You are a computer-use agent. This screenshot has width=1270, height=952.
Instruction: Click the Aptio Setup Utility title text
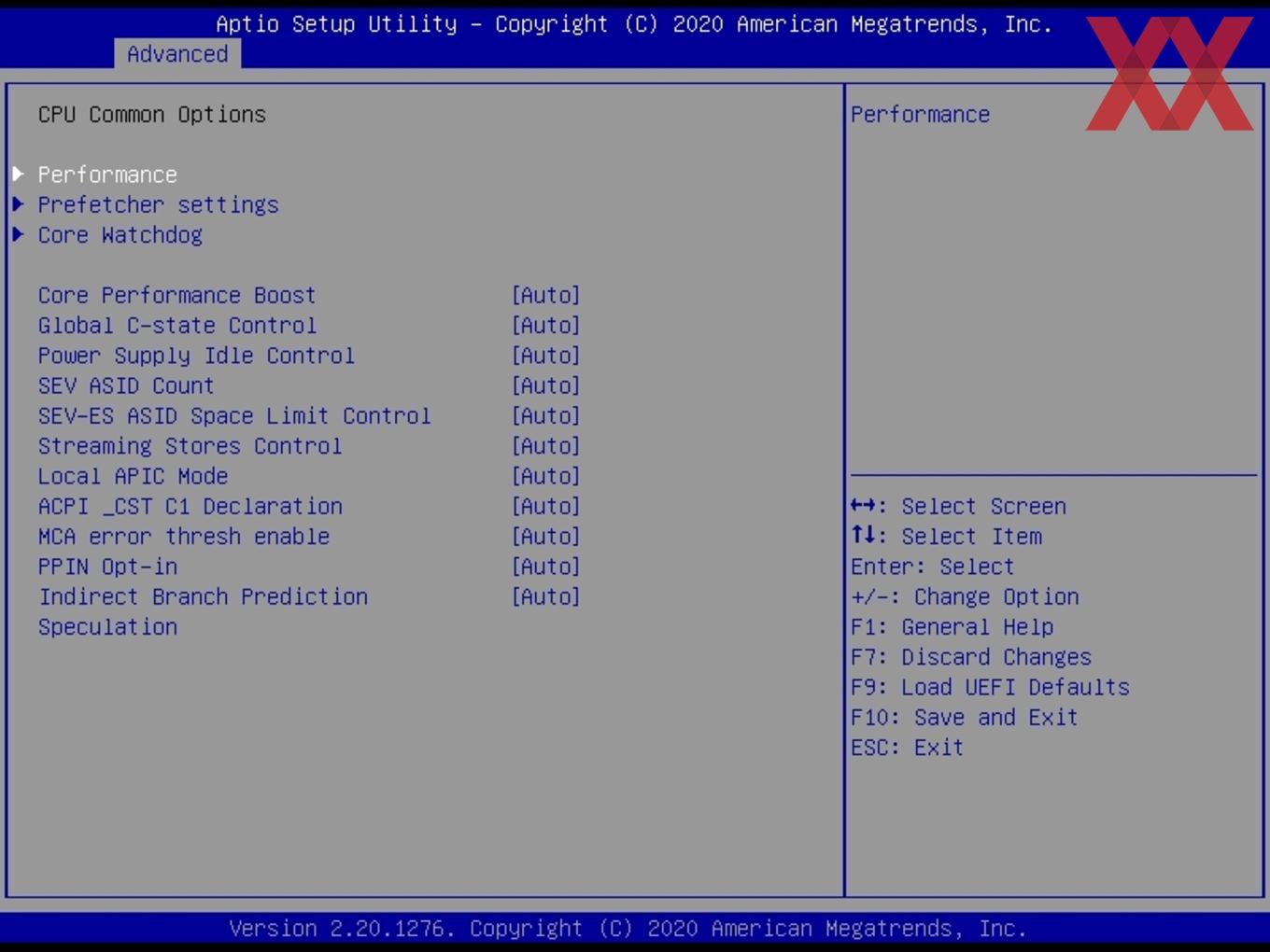click(x=634, y=24)
